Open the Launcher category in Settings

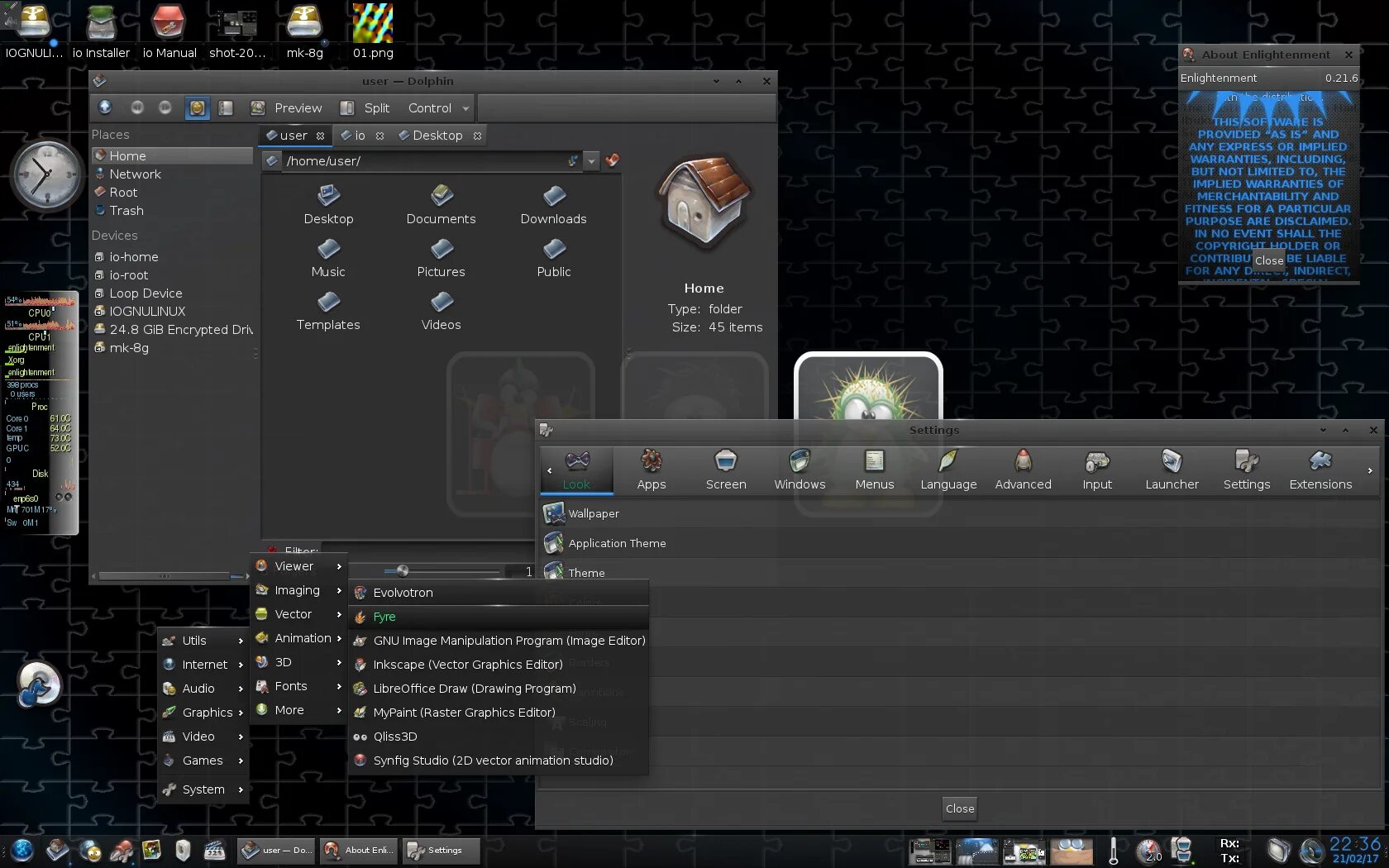coord(1172,470)
